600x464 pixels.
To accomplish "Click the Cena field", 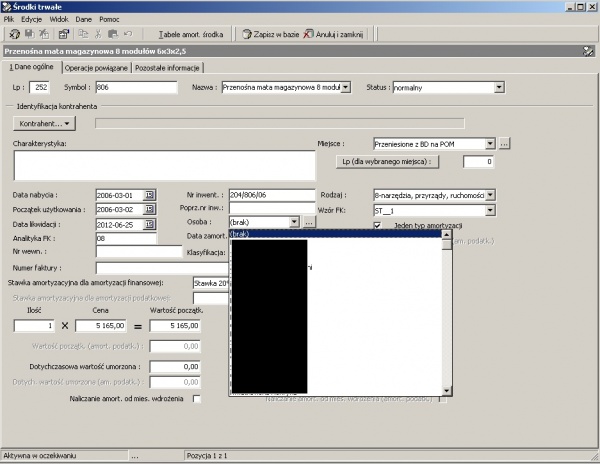I will click(x=101, y=326).
